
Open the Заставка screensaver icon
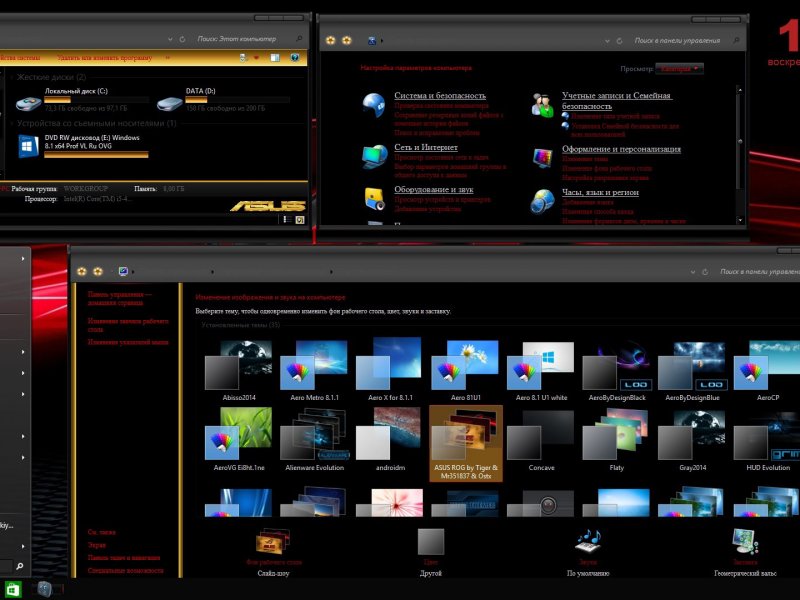point(745,541)
